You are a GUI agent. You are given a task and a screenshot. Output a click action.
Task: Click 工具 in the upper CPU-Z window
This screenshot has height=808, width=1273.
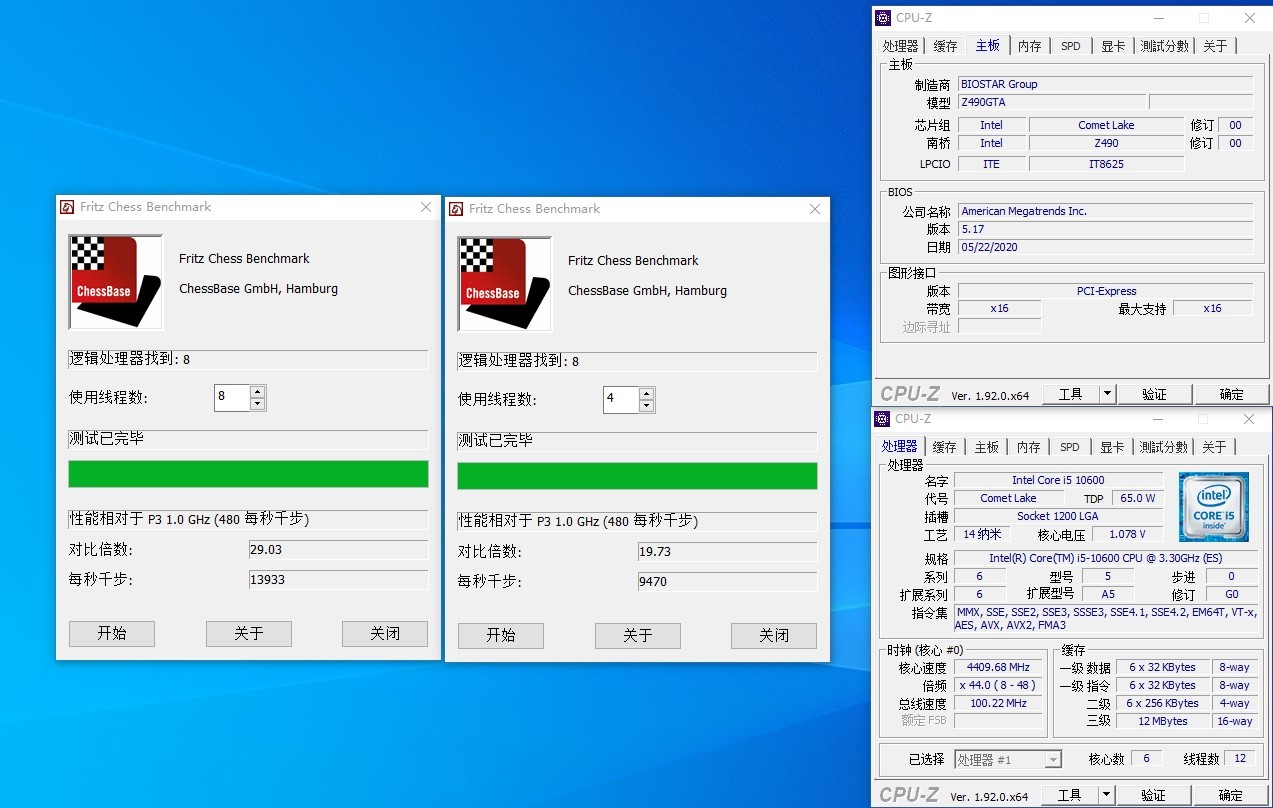pyautogui.click(x=1071, y=394)
